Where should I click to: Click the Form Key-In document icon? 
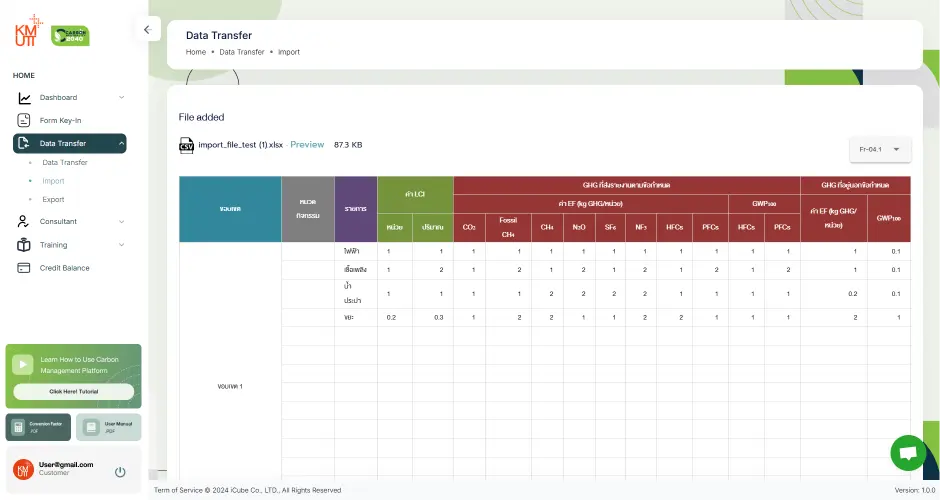point(24,121)
